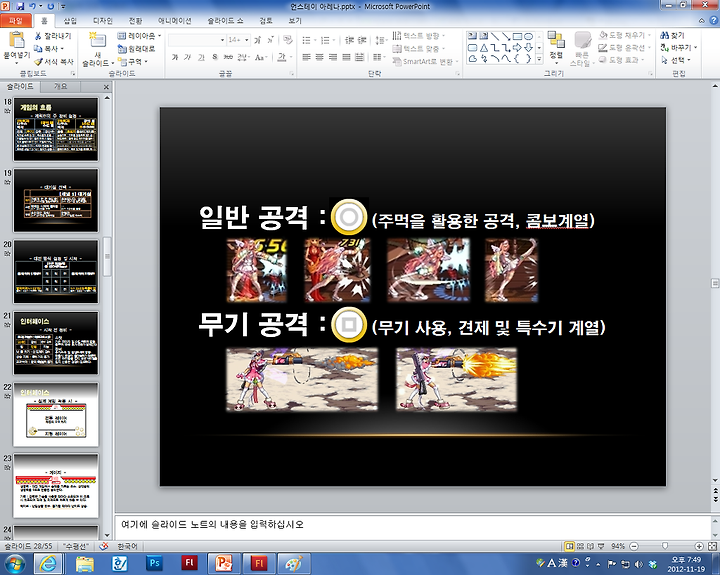Open Internet Explorer from the taskbar
The width and height of the screenshot is (720, 575).
pos(48,563)
